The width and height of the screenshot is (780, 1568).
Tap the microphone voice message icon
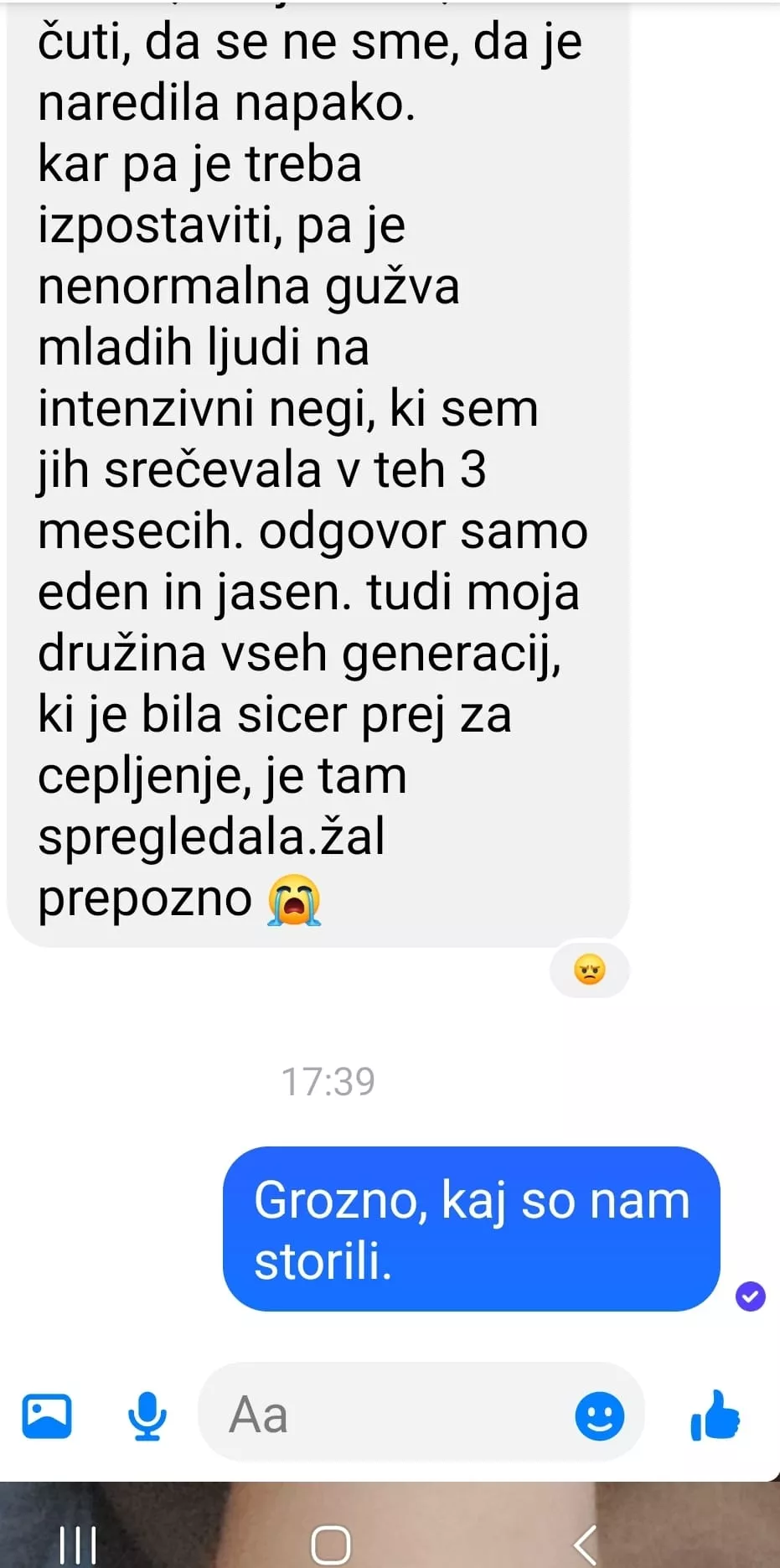pyautogui.click(x=147, y=1415)
